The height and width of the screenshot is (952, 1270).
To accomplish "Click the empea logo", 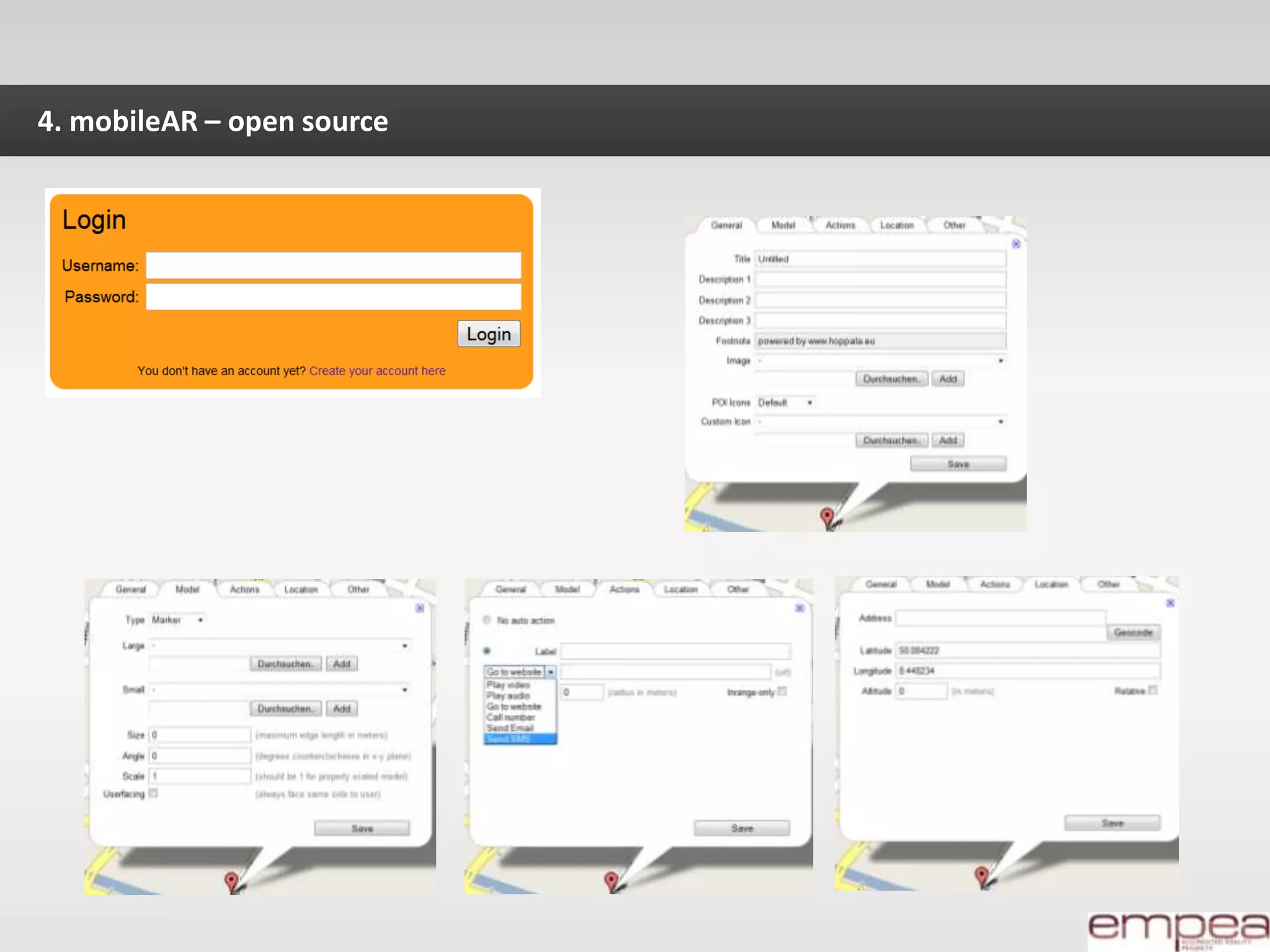I will pyautogui.click(x=1178, y=928).
